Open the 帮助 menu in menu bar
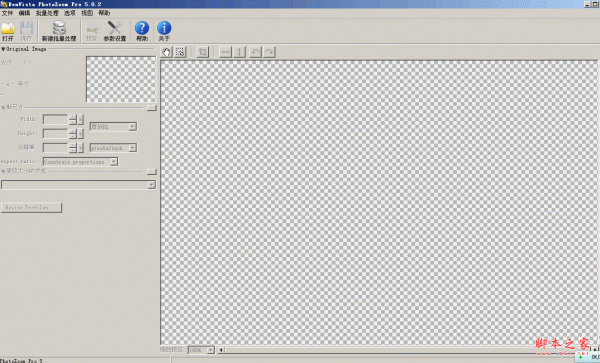600x363 pixels. 104,13
